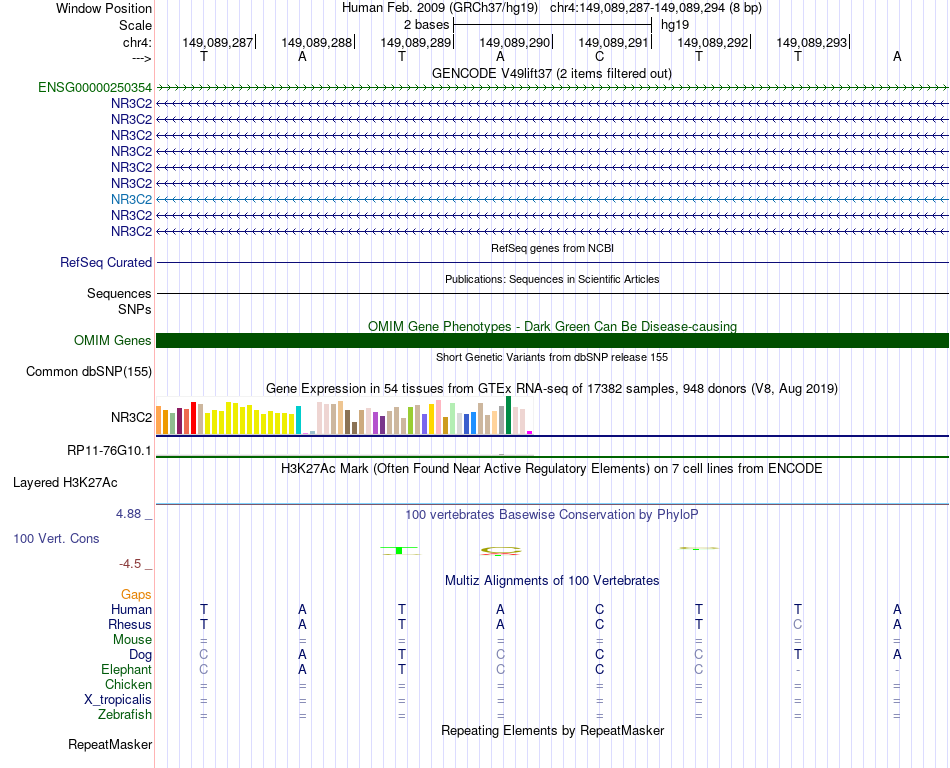Click the RepeatMasker track label
Image resolution: width=950 pixels, height=768 pixels.
110,744
